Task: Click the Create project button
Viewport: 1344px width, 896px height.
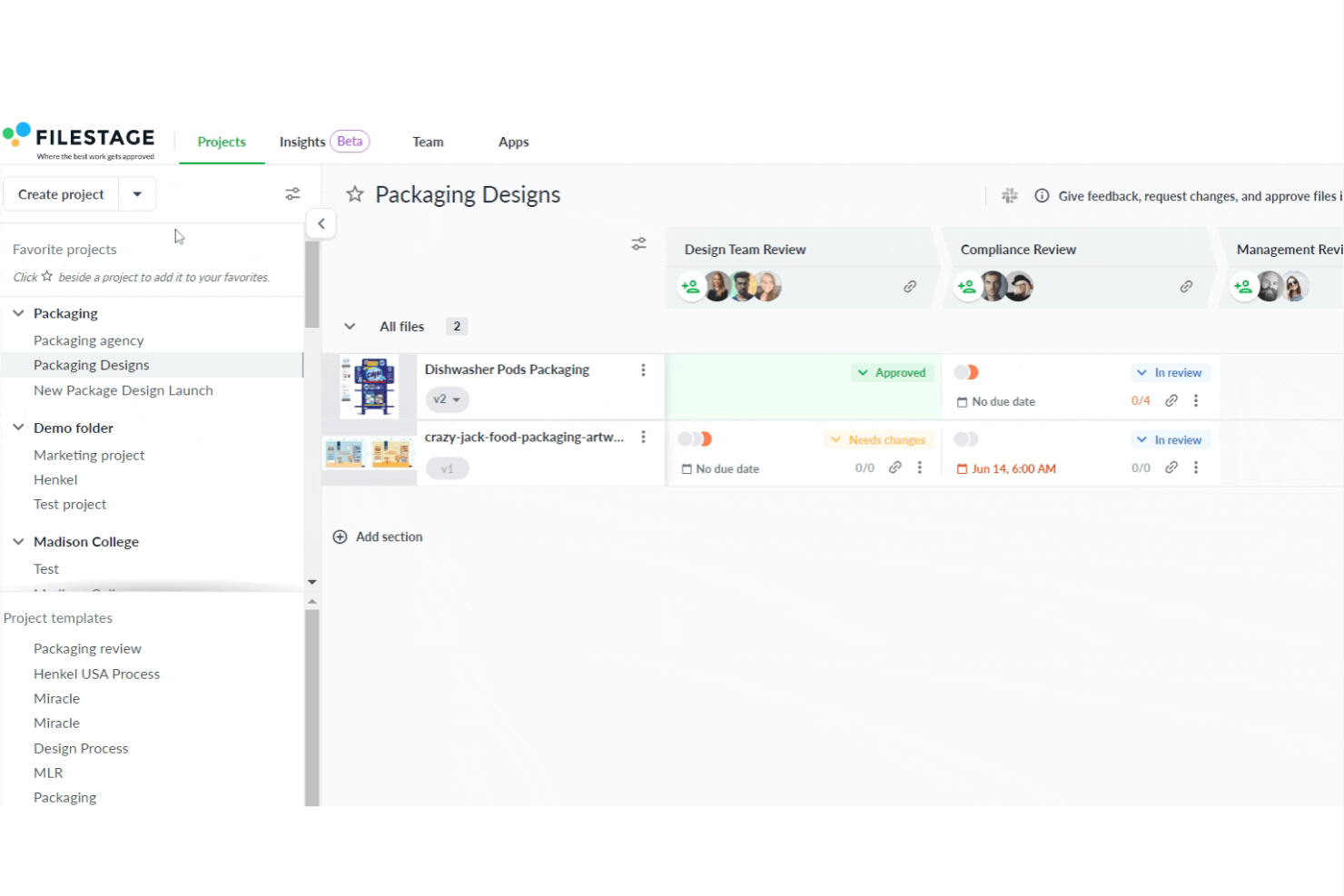Action: tap(61, 193)
